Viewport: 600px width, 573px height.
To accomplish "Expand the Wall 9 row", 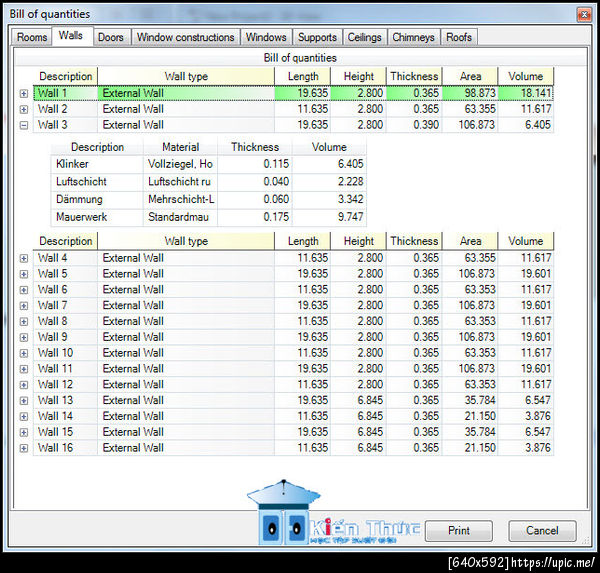I will [x=24, y=337].
